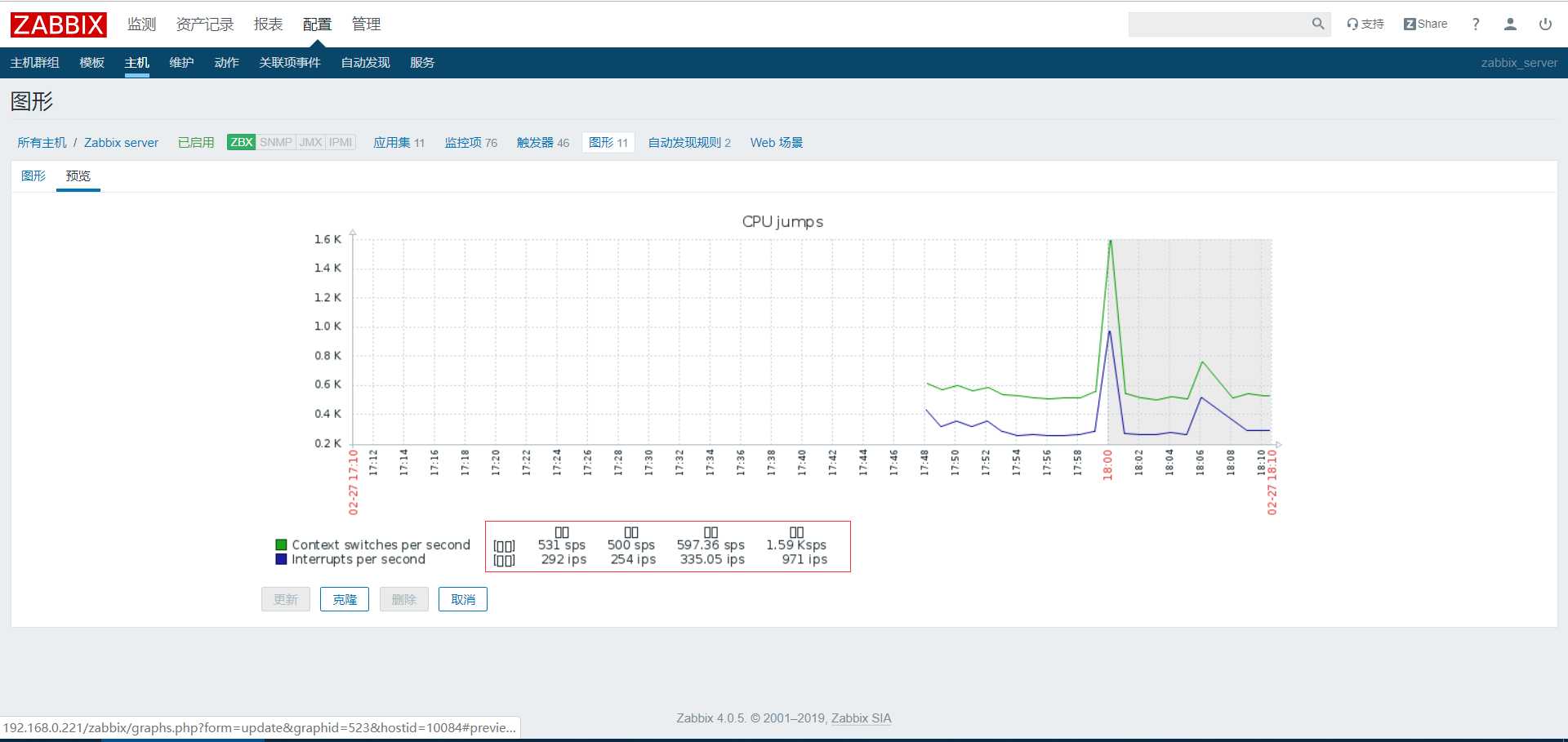Click the 1.59 Ksps max value
Screen dimensions: 1568x742
[x=796, y=544]
